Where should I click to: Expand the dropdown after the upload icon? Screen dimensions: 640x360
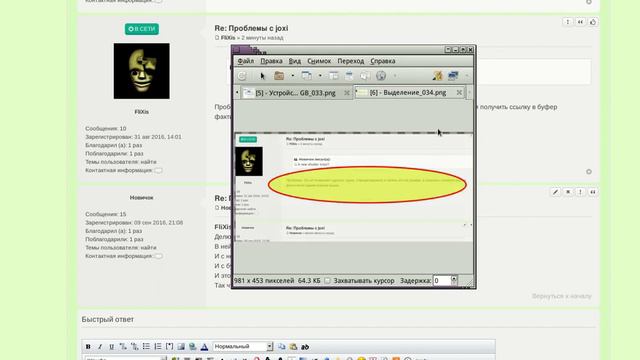(x=467, y=76)
